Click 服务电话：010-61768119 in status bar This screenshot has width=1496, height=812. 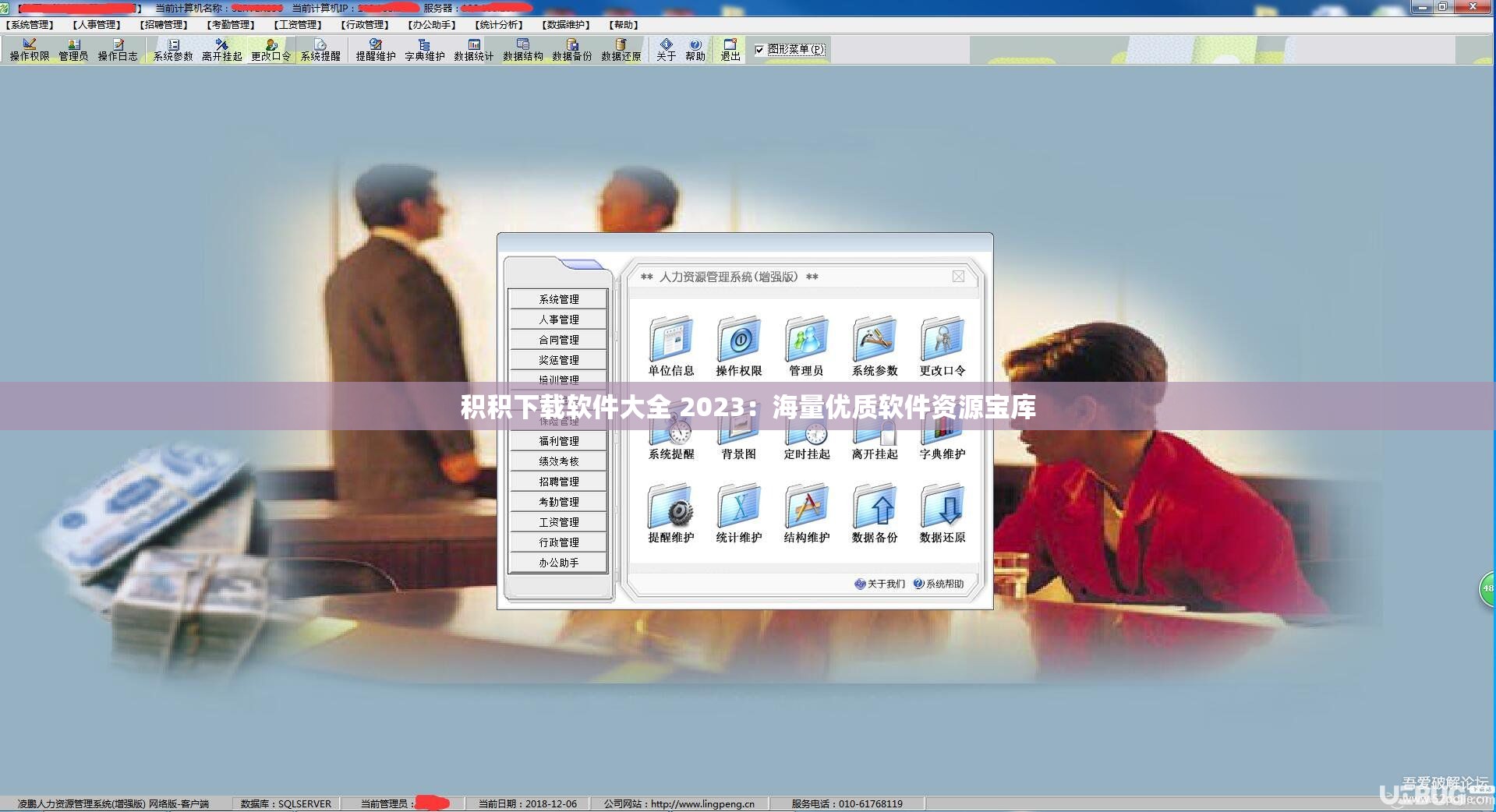tap(847, 803)
